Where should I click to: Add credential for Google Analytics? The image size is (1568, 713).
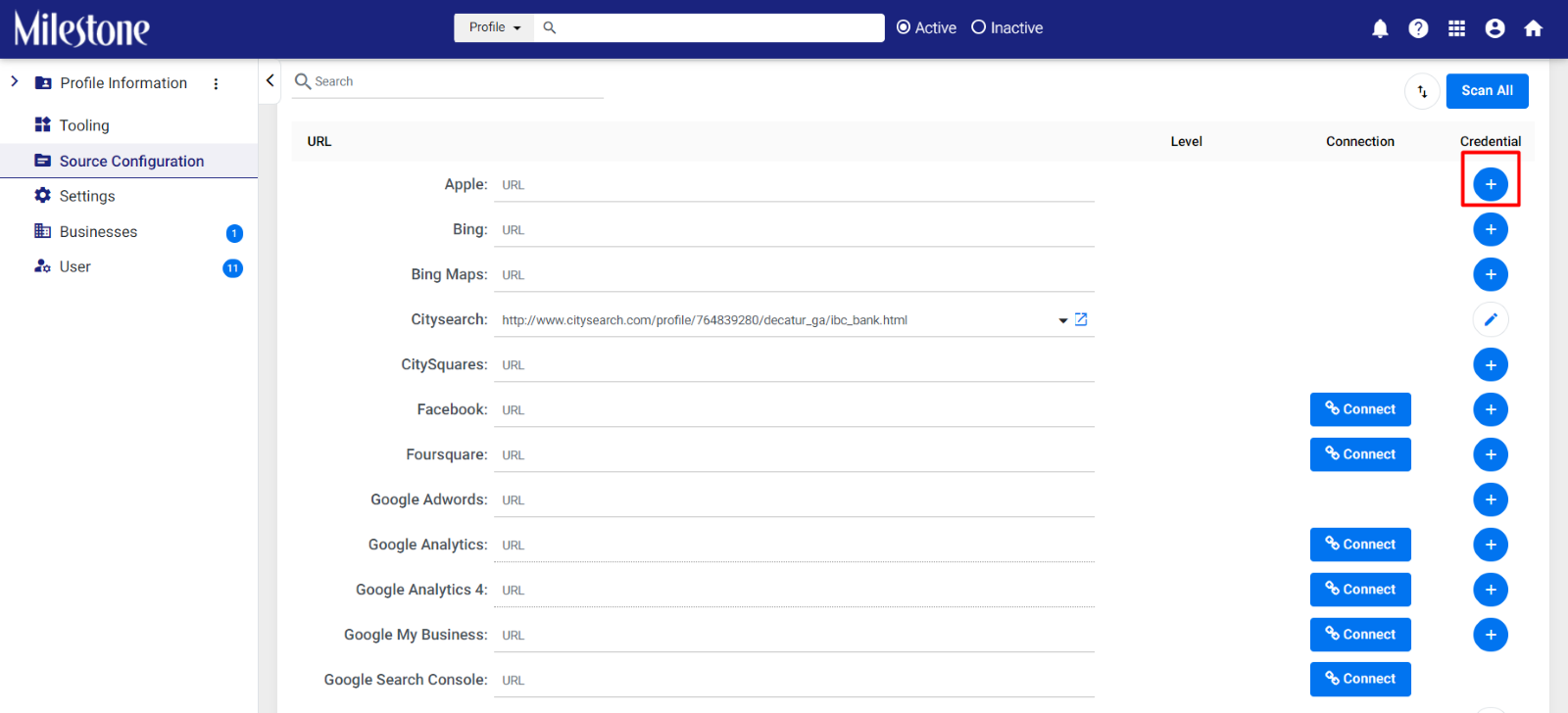pos(1491,545)
